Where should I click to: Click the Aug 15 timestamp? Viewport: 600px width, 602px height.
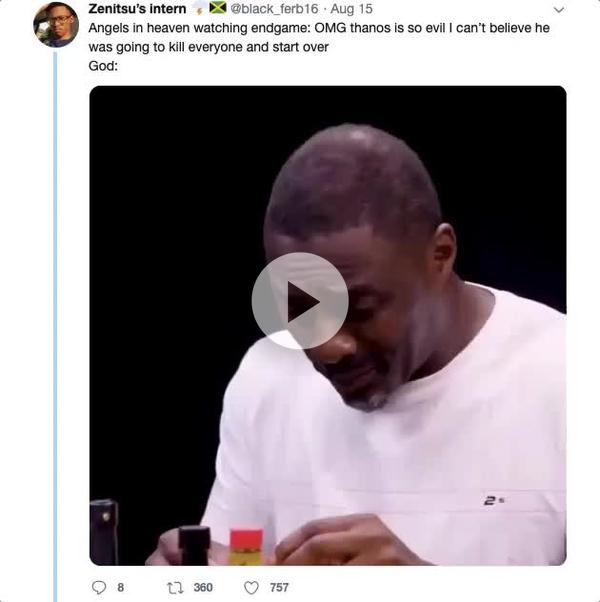[354, 9]
